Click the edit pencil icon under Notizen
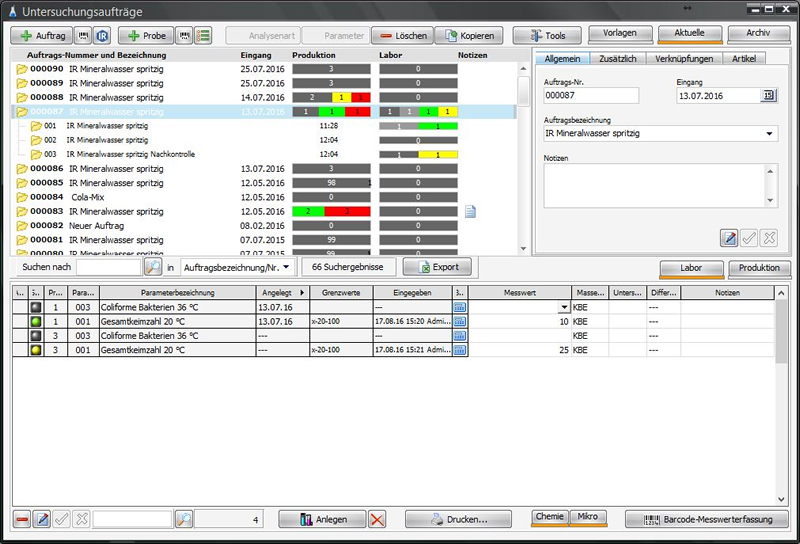Viewport: 800px width, 544px height. [x=729, y=237]
